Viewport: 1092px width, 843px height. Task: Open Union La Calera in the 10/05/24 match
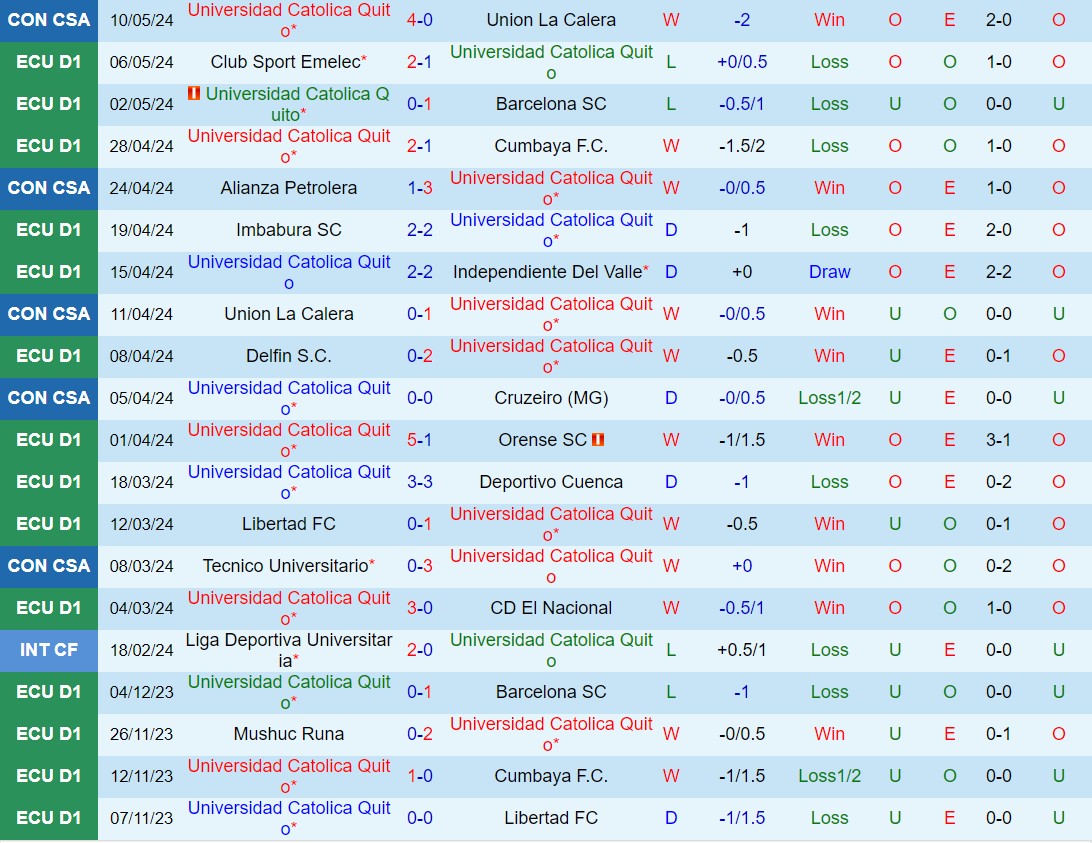click(x=551, y=20)
